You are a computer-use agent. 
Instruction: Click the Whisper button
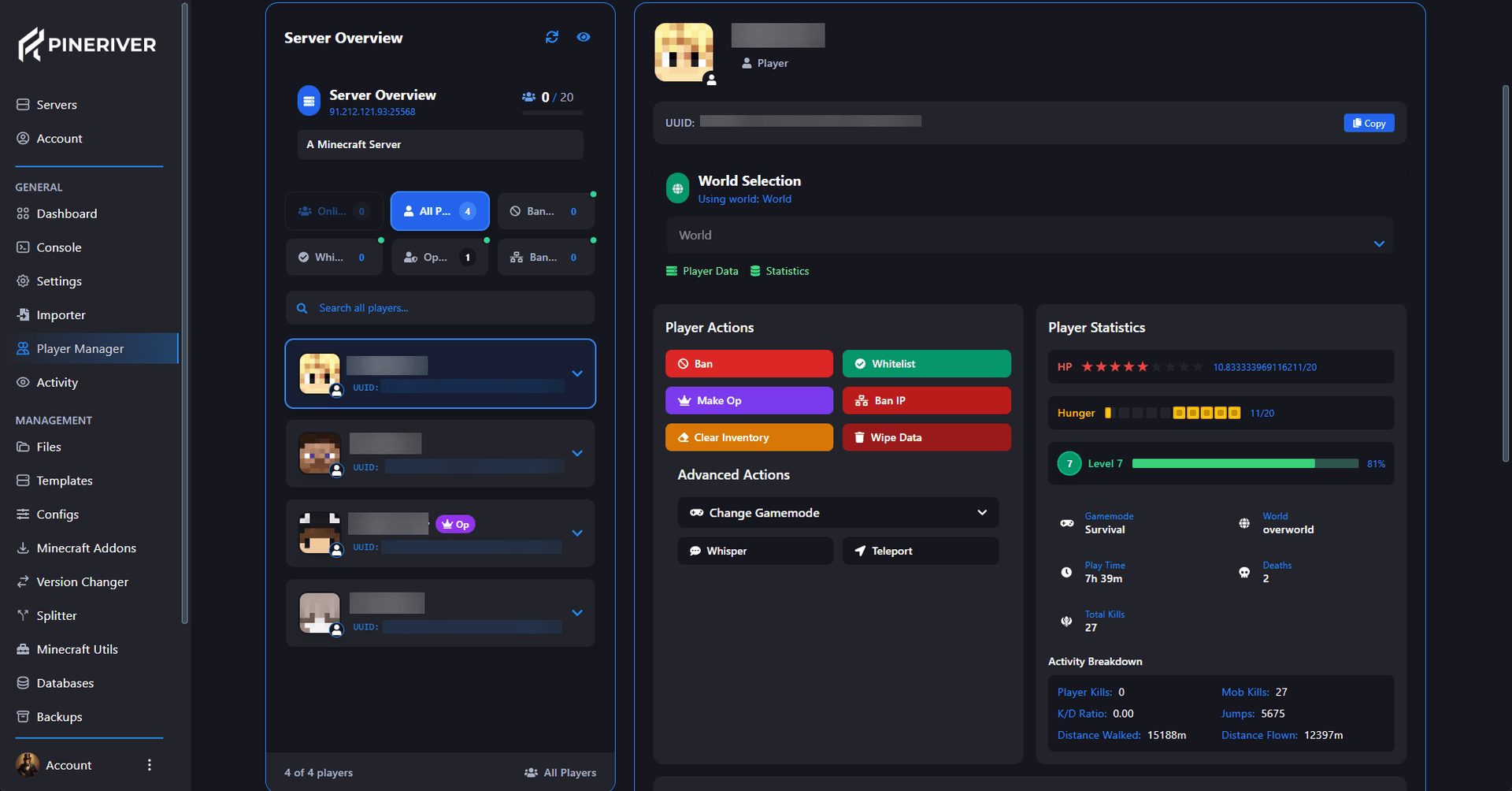tap(755, 551)
